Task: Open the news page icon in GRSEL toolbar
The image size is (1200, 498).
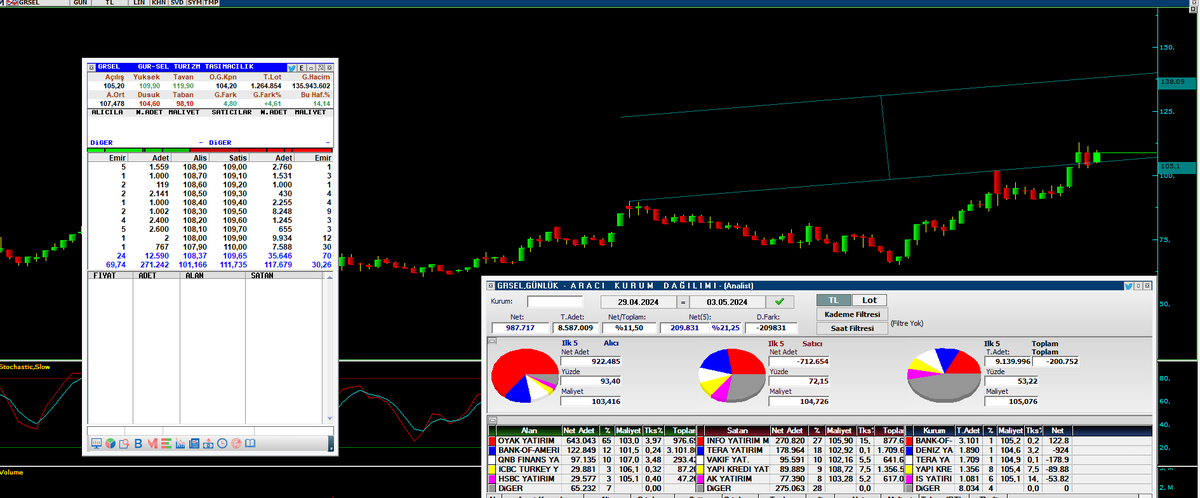Action: [194, 443]
